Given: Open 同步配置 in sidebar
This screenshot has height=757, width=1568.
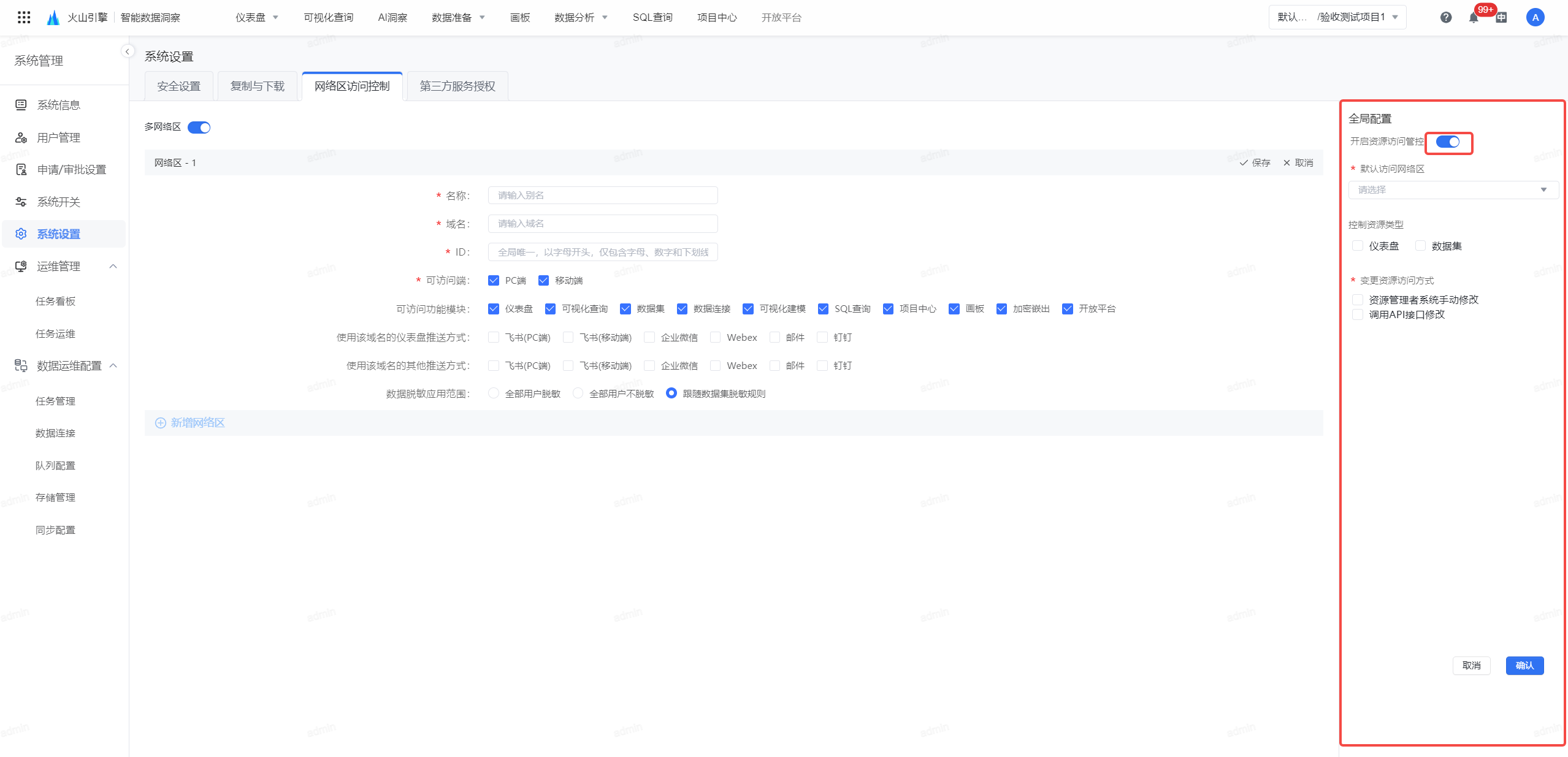Looking at the screenshot, I should tap(55, 530).
